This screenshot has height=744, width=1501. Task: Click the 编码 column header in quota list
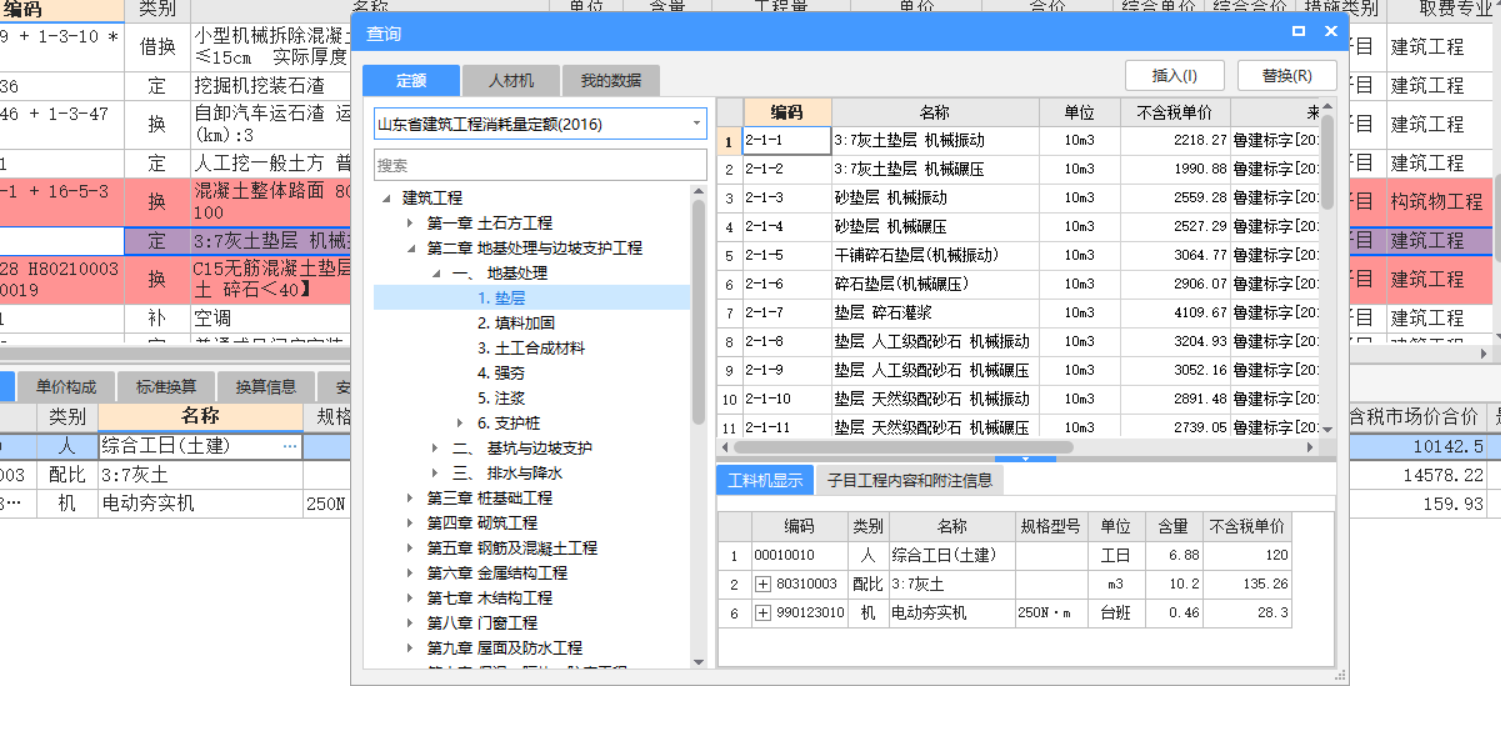[787, 112]
